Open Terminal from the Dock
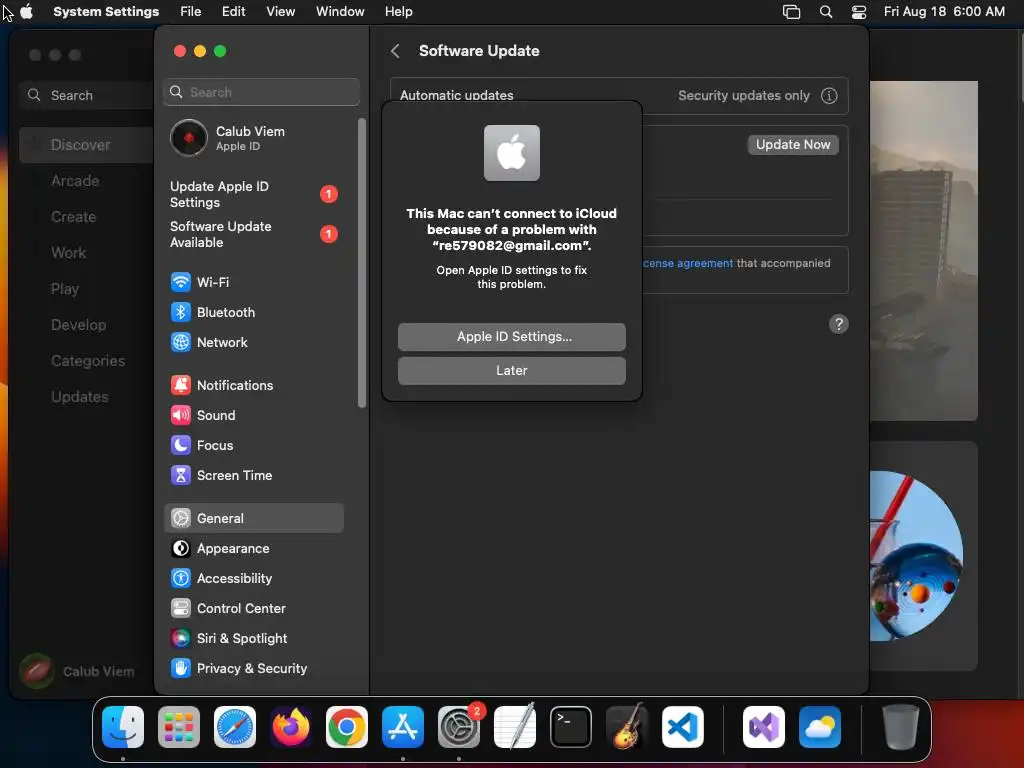 571,727
